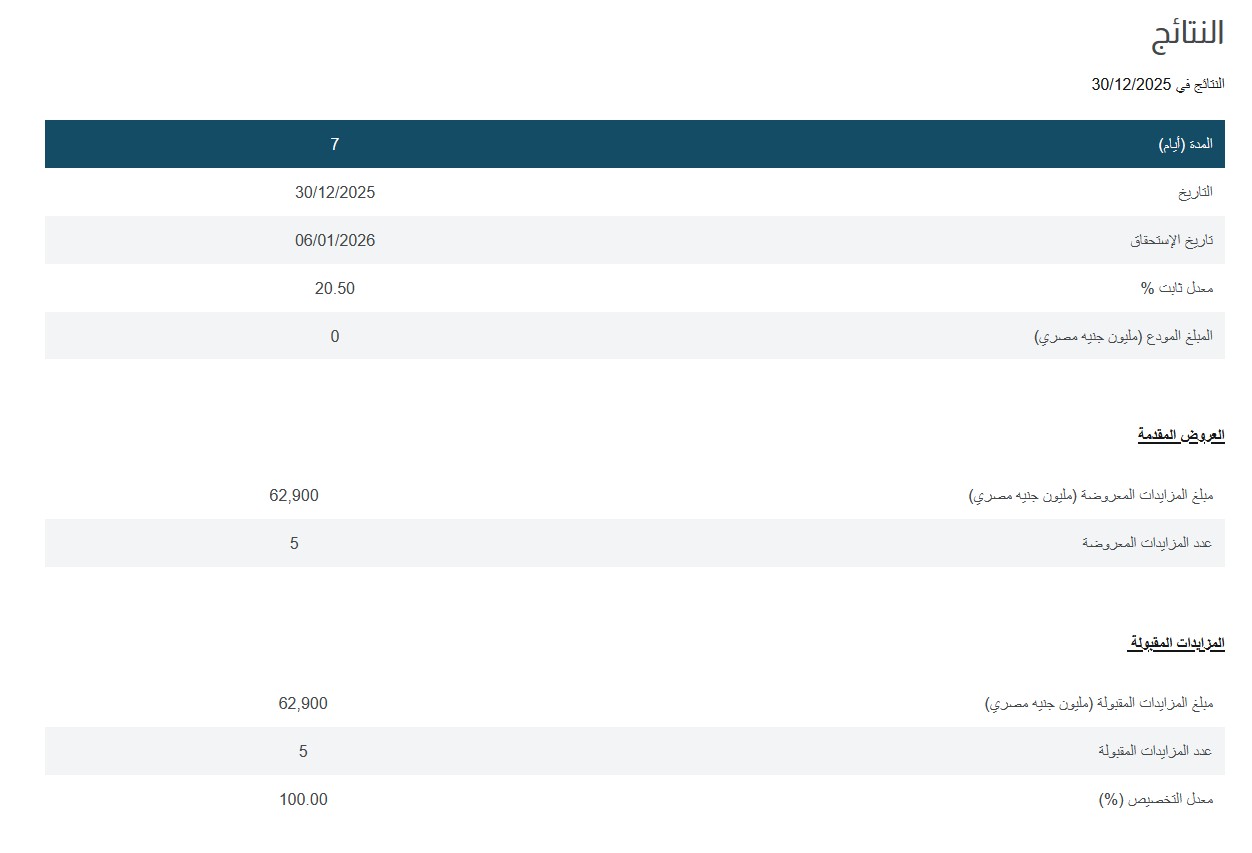
Task: Click the deposited amount value 0
Action: (x=335, y=336)
